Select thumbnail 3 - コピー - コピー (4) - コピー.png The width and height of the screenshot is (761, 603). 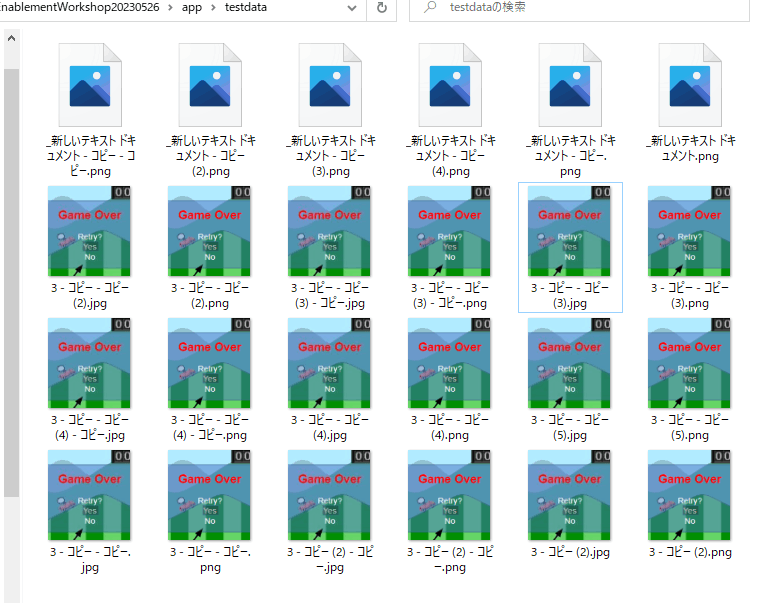pyautogui.click(x=209, y=363)
